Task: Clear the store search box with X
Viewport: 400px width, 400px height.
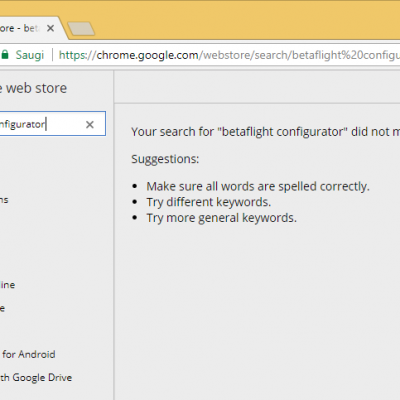Action: click(90, 125)
